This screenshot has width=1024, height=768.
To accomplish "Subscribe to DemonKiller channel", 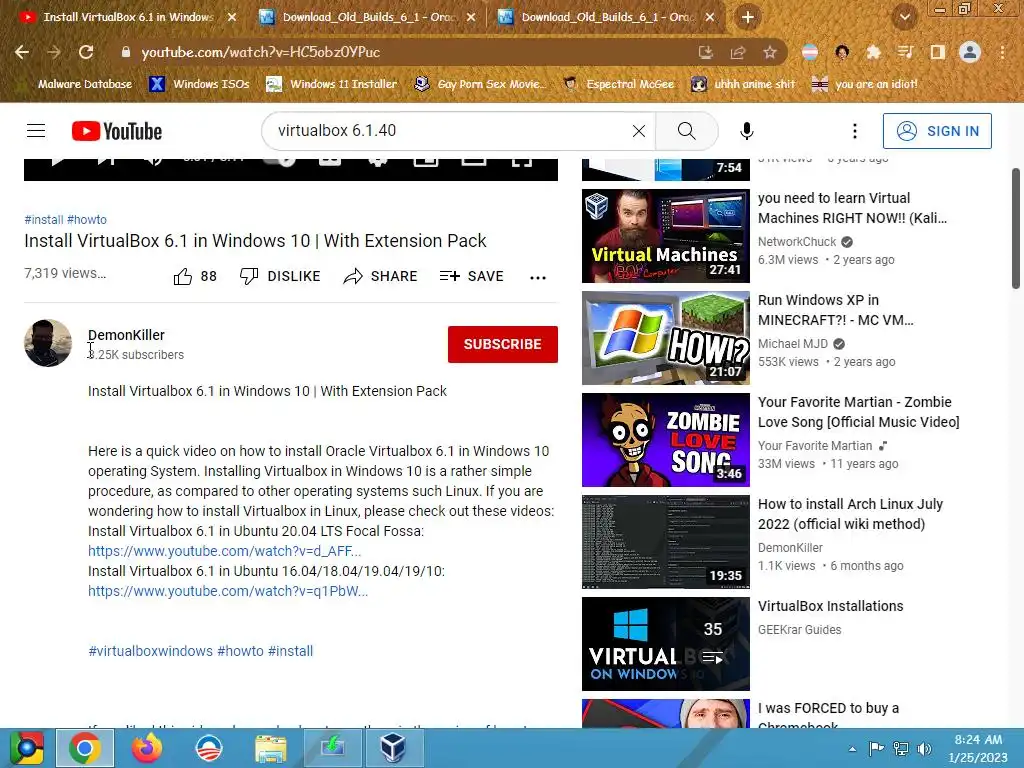I will [502, 344].
